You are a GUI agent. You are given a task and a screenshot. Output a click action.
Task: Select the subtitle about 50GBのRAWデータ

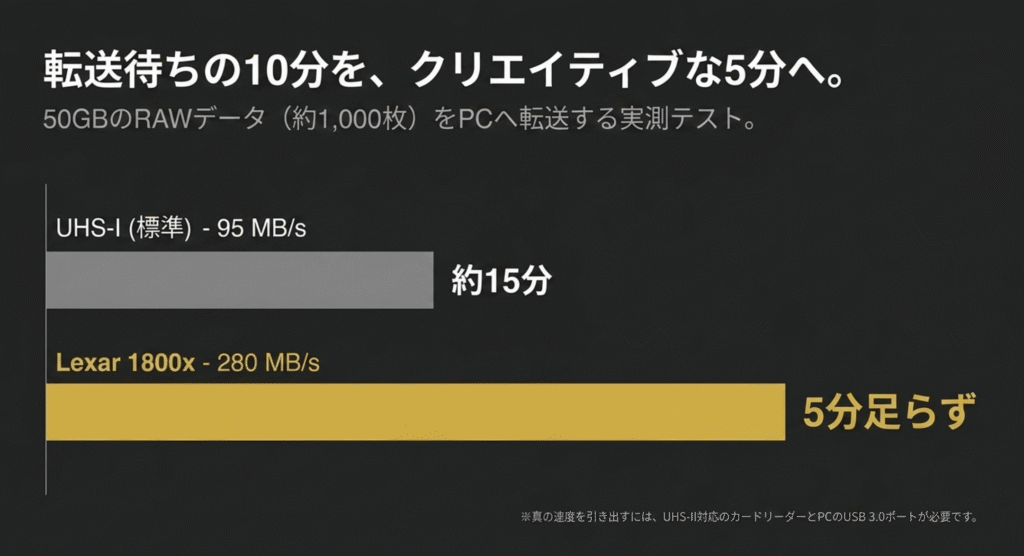coord(400,119)
